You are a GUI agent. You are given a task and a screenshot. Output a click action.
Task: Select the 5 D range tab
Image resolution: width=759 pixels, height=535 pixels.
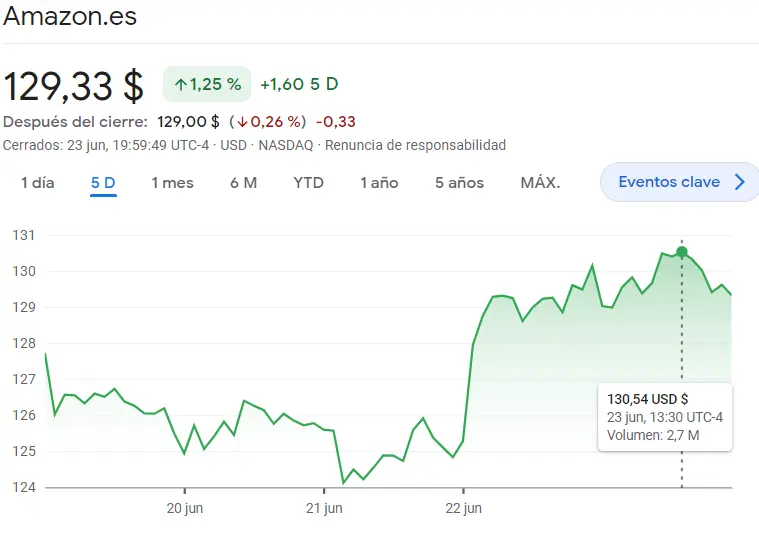pos(103,183)
